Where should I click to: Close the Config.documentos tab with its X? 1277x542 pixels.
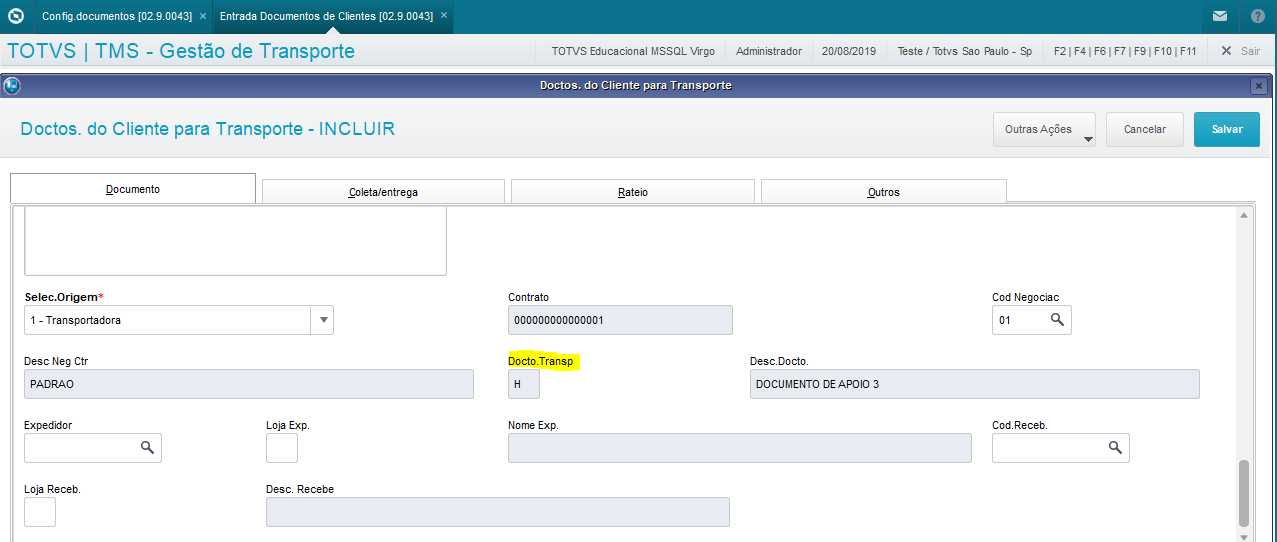coord(203,17)
